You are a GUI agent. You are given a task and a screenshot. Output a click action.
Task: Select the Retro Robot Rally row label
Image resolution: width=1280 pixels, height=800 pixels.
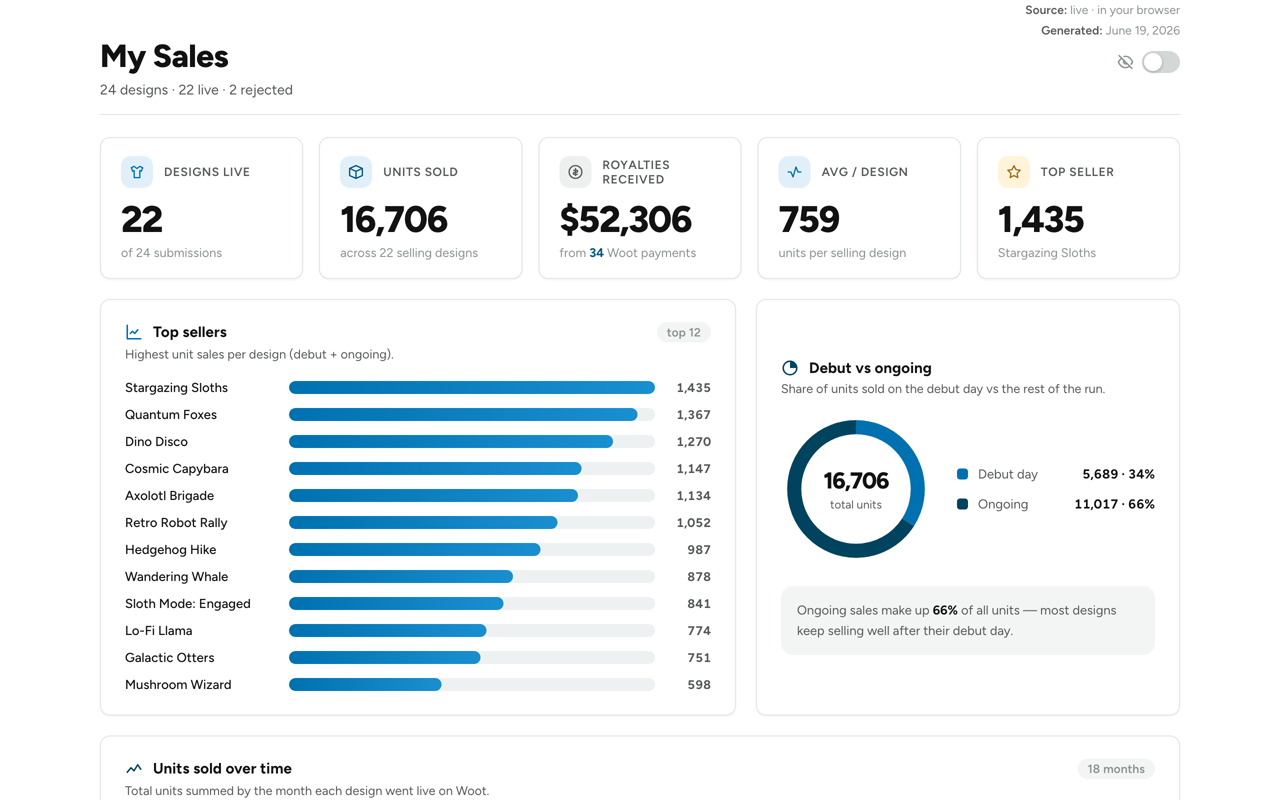176,523
